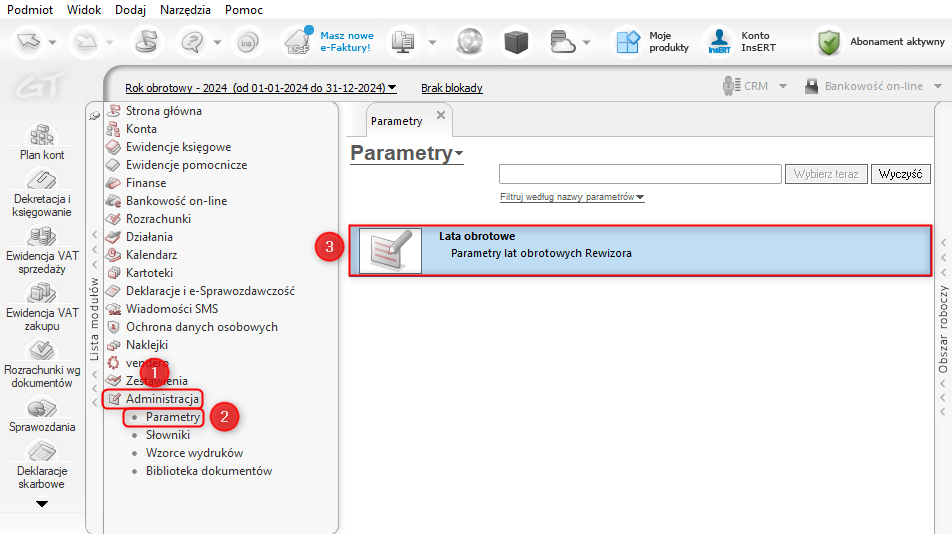The width and height of the screenshot is (952, 534).
Task: Click the globe toolbar icon
Action: click(x=469, y=42)
